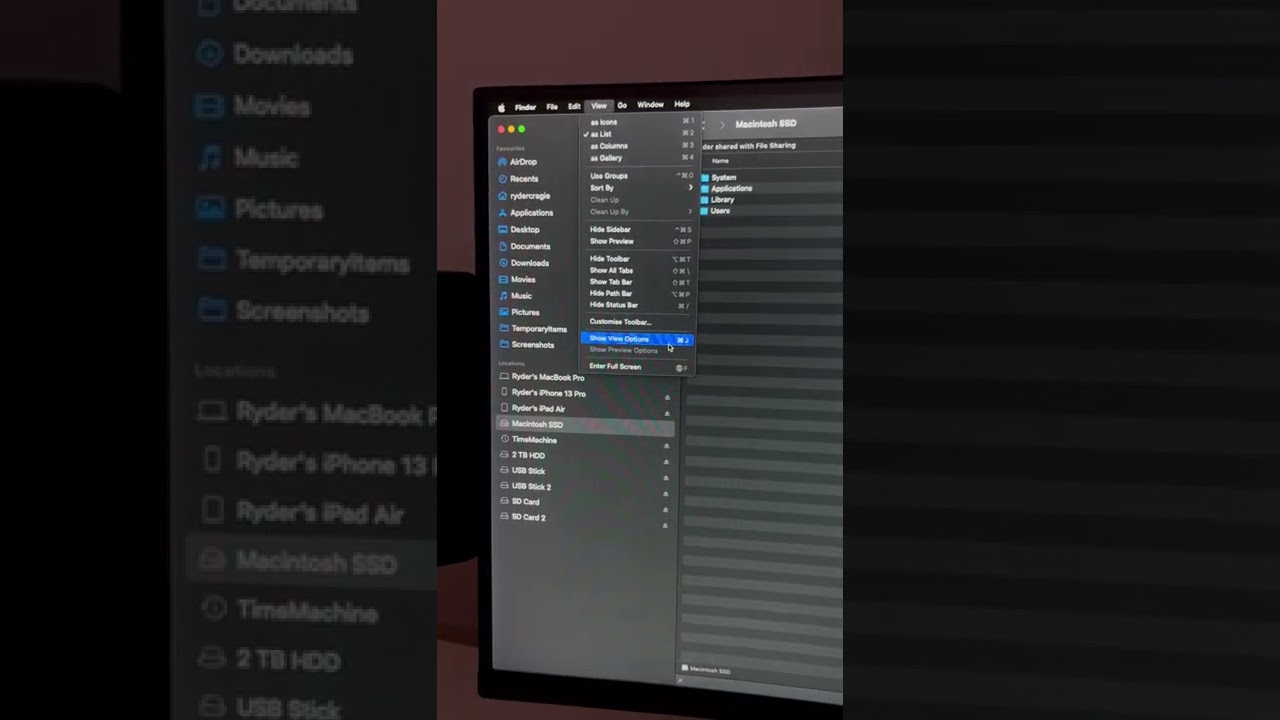Eject the SD Card 2 volume
Viewport: 1280px width, 720px height.
665,525
